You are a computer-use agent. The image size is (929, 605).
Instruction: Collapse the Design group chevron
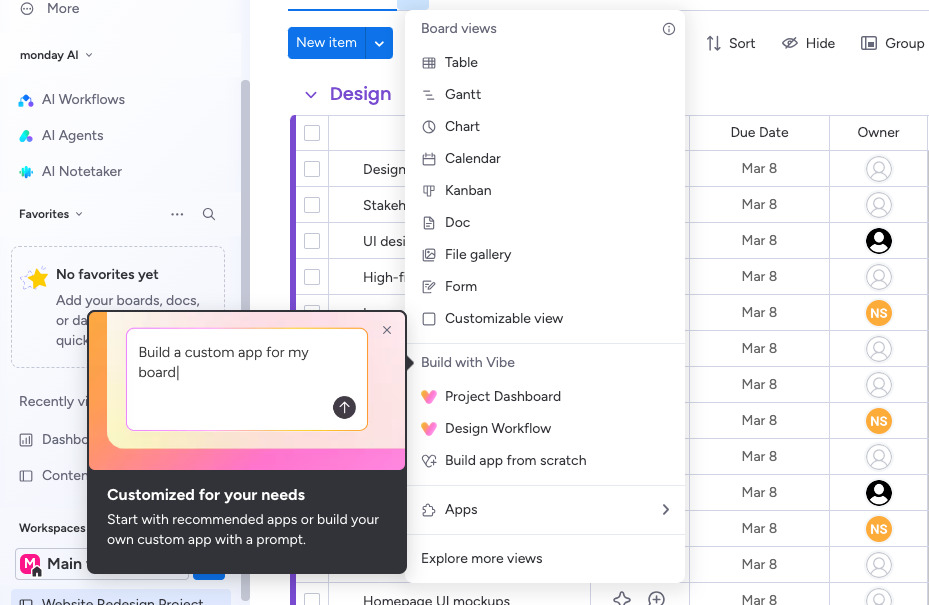[x=310, y=94]
